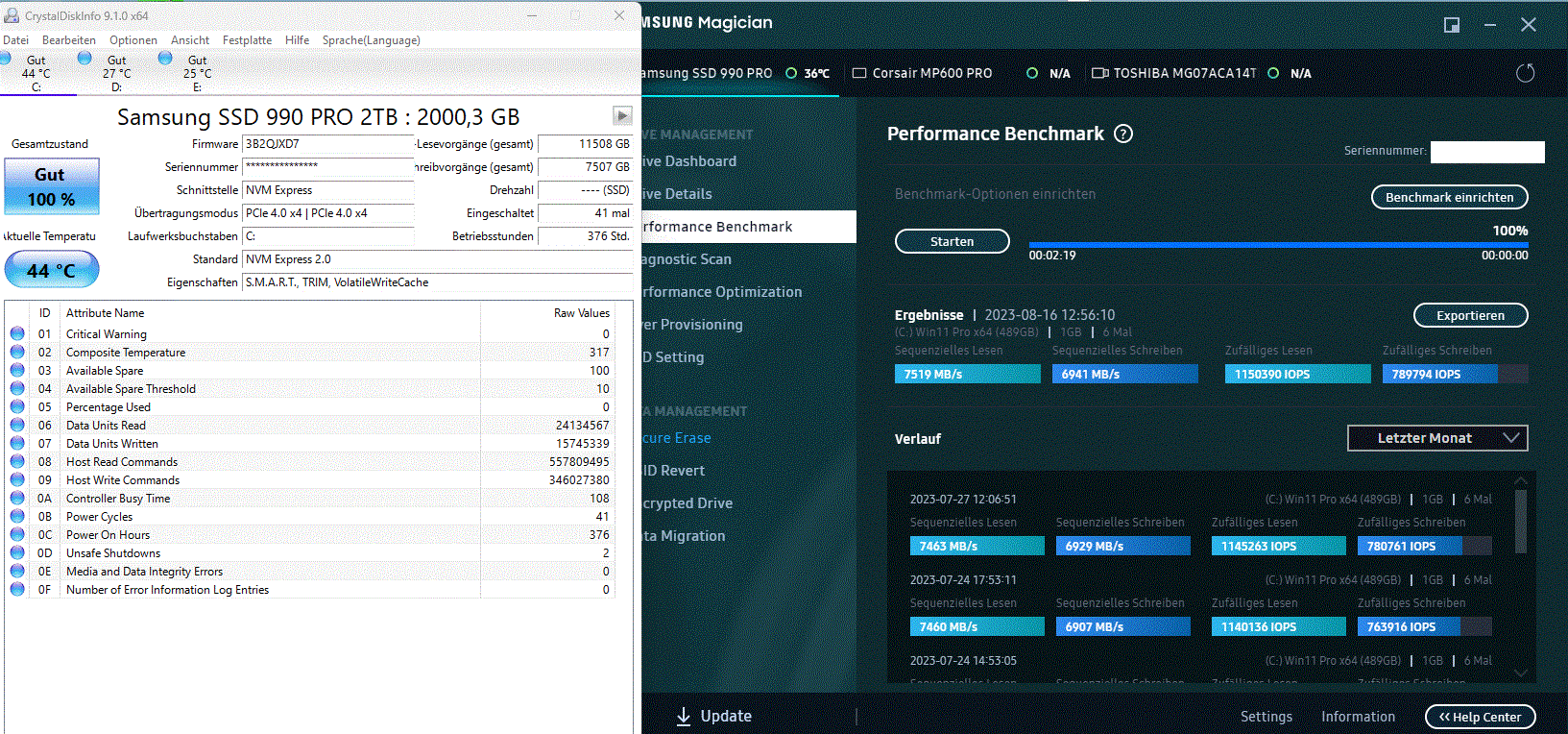This screenshot has height=734, width=1568.
Task: Click the 7519 MB/s sequential read result bar
Action: pyautogui.click(x=967, y=375)
